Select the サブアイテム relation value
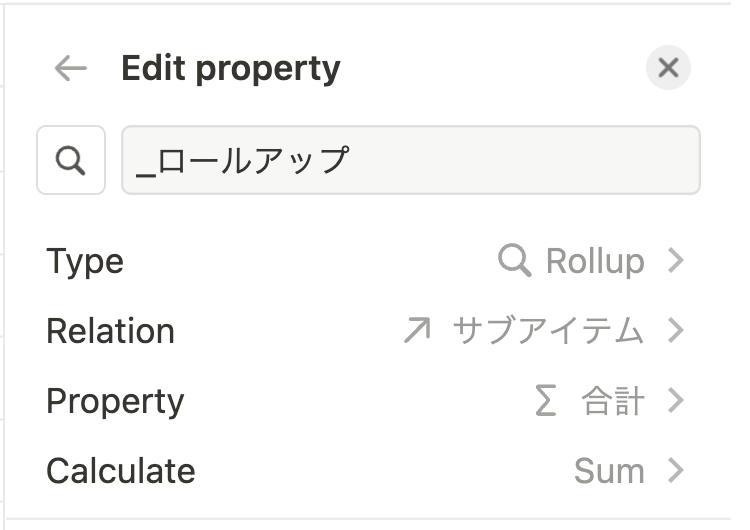 tap(548, 331)
